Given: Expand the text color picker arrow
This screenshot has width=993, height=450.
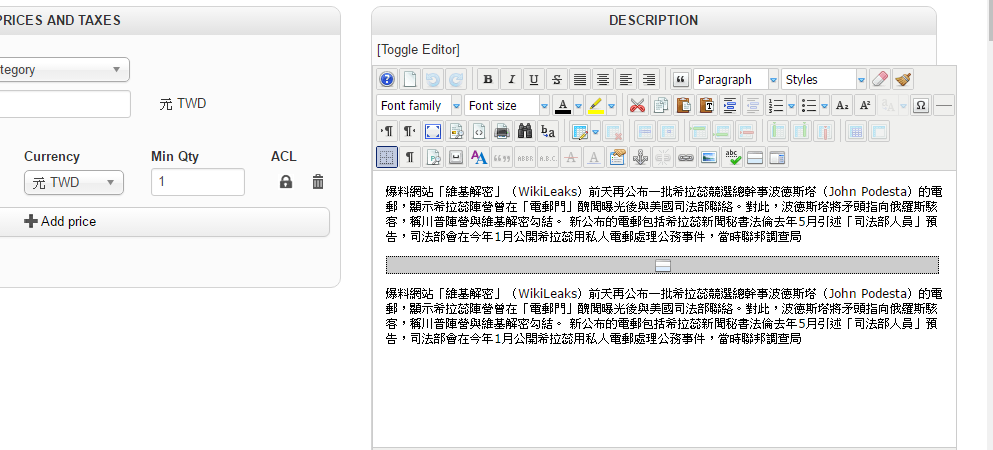Looking at the screenshot, I should tap(578, 105).
